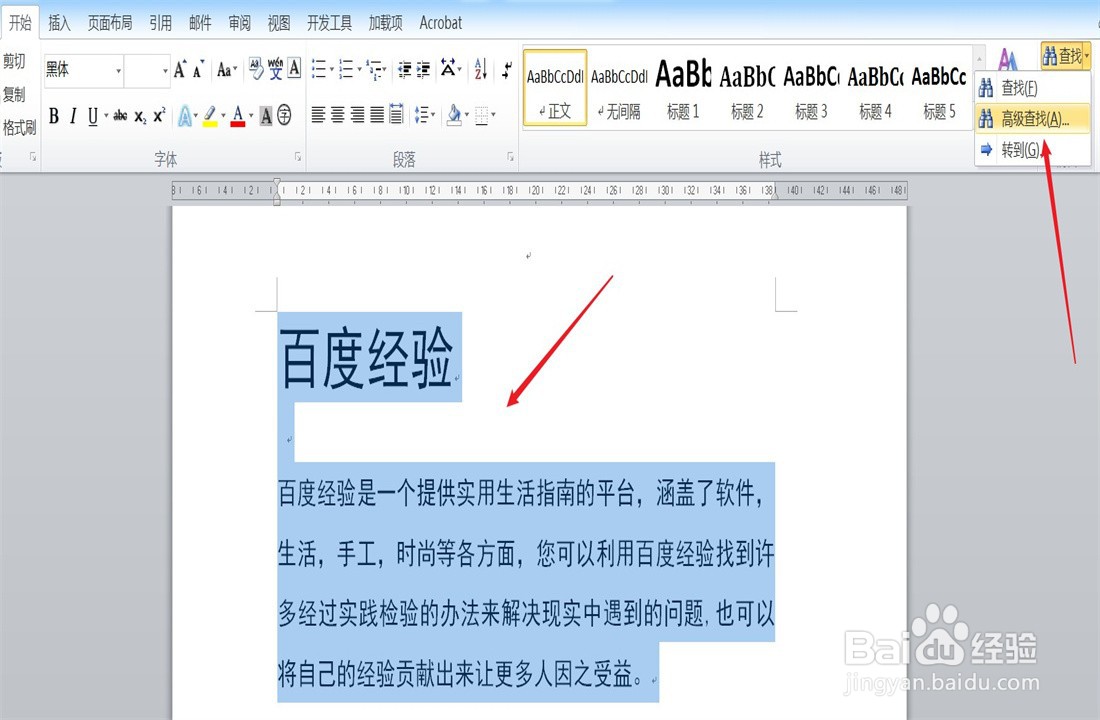Apply 无间隔 style
1100x720 pixels.
(619, 88)
